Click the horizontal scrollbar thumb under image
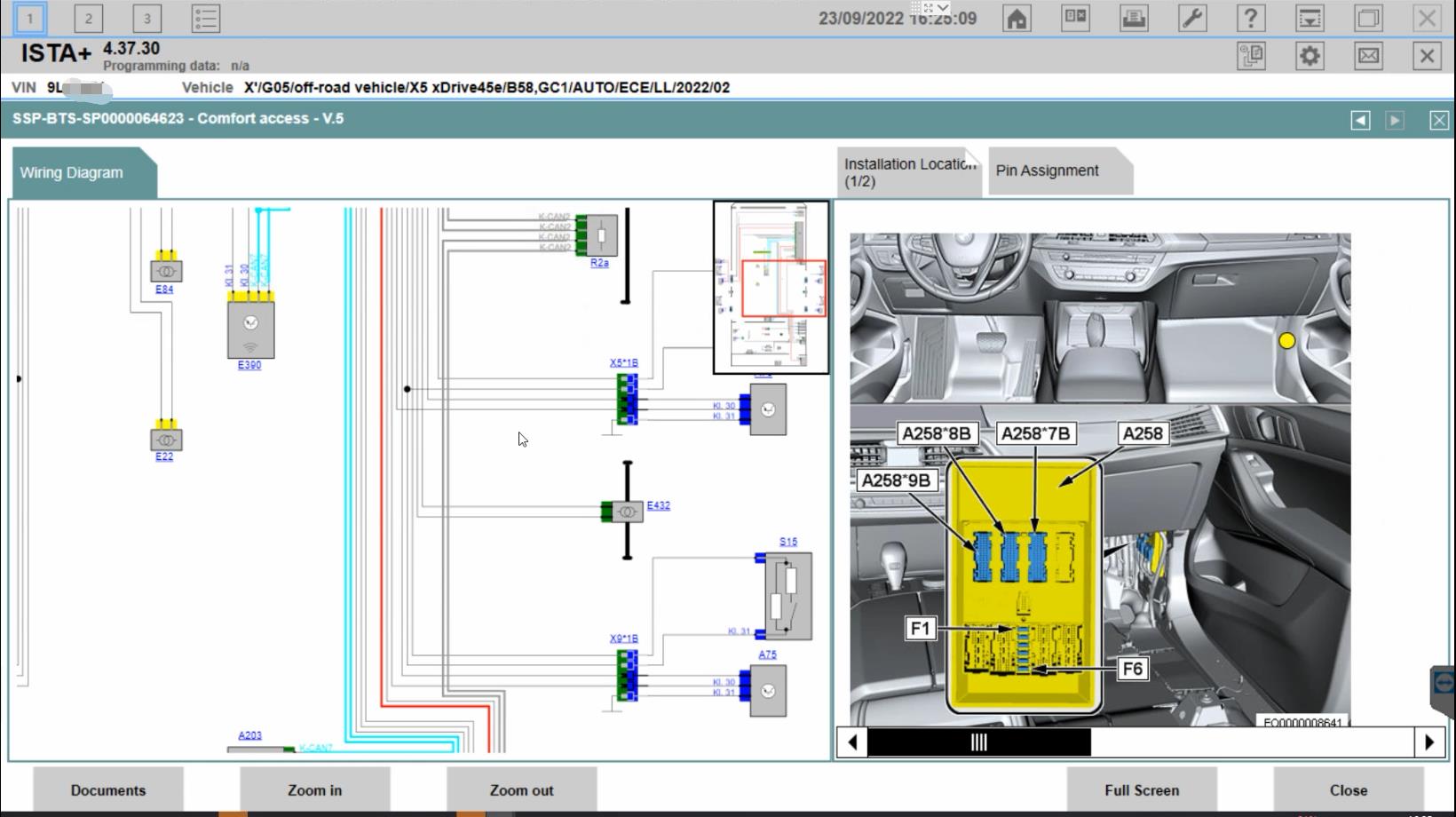The height and width of the screenshot is (817, 1456). coord(978,742)
